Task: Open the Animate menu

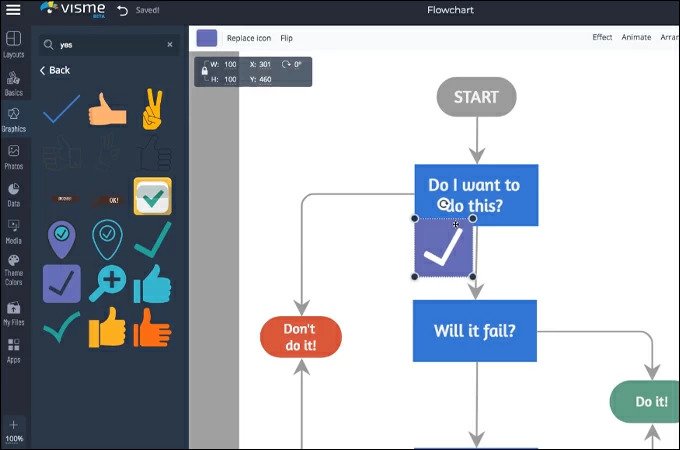Action: 636,38
